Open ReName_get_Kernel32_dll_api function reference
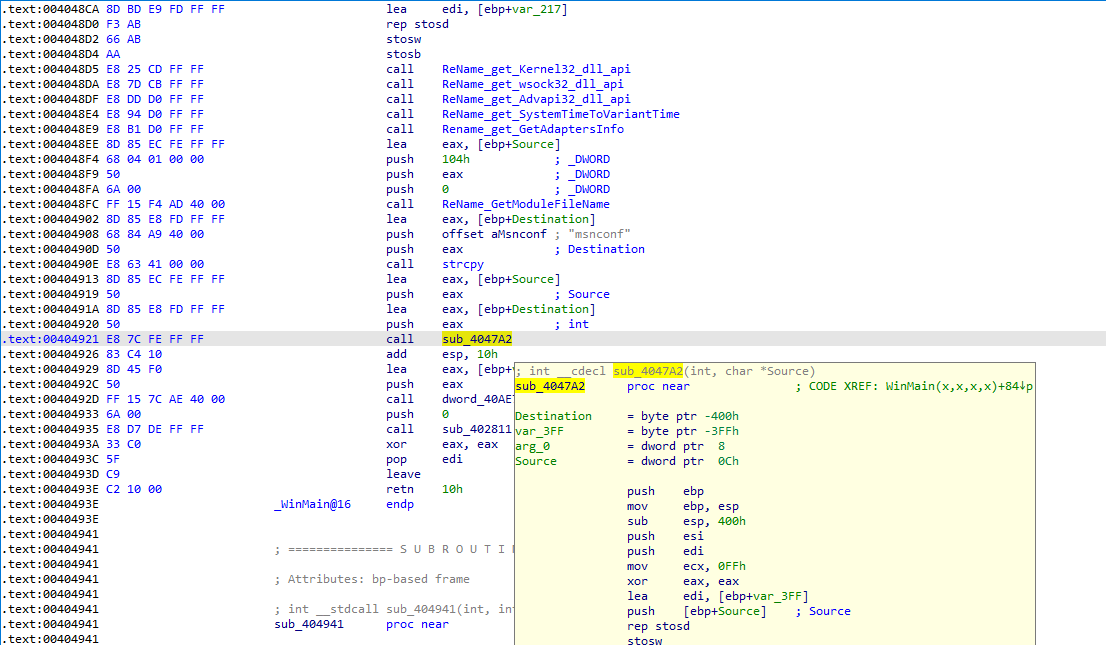This screenshot has width=1106, height=645. pos(536,69)
